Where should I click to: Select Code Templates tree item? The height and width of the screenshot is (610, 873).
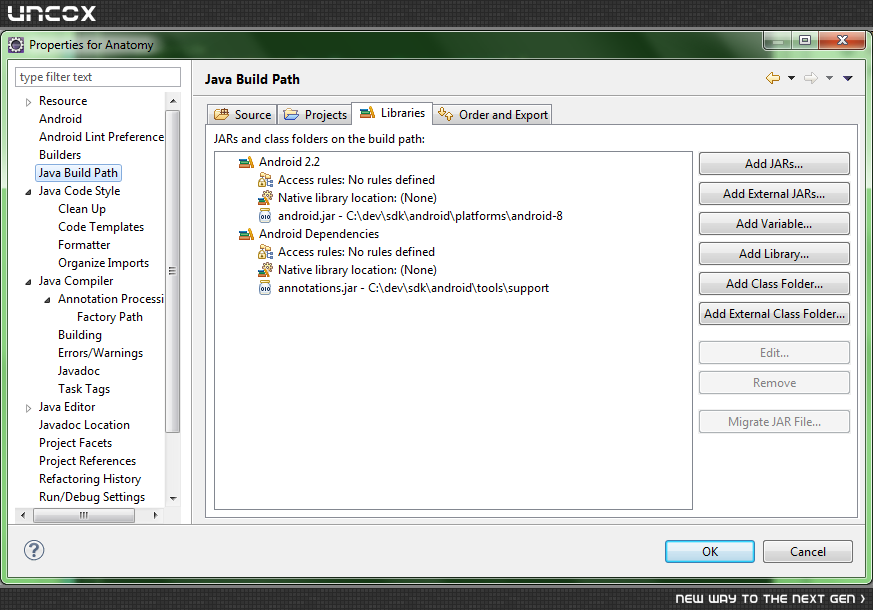pyautogui.click(x=101, y=227)
